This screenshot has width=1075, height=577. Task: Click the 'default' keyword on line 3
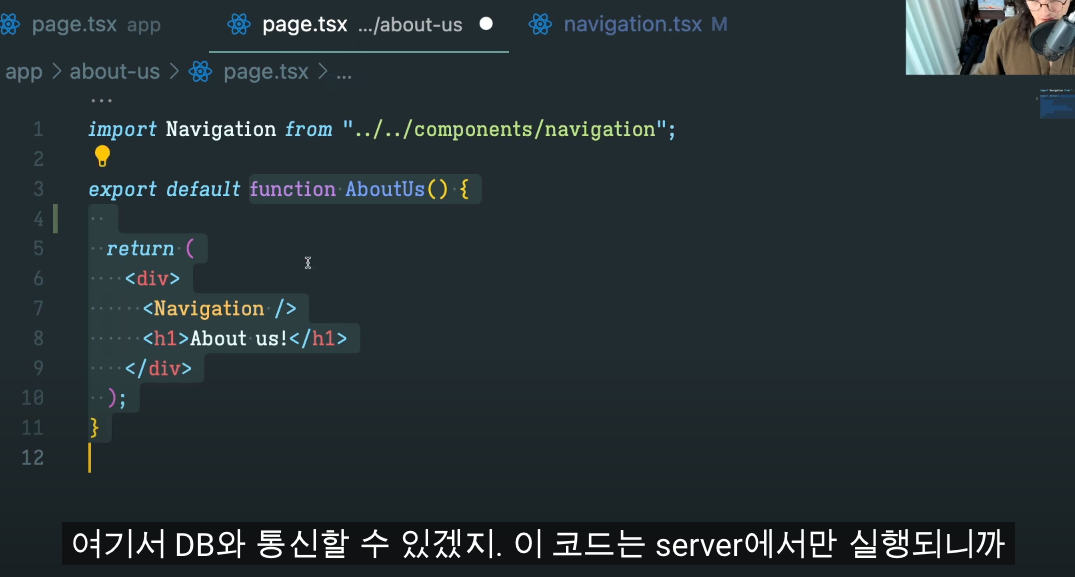click(203, 190)
